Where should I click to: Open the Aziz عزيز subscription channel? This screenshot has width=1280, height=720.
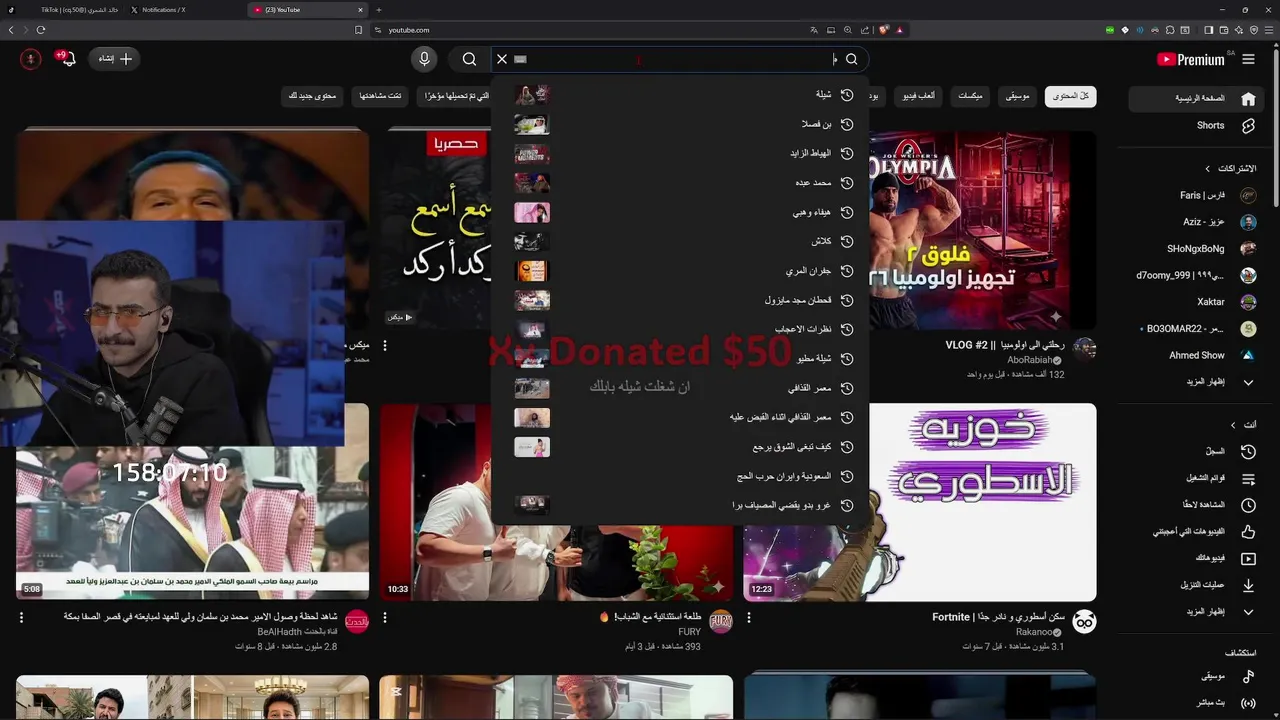[x=1194, y=222]
